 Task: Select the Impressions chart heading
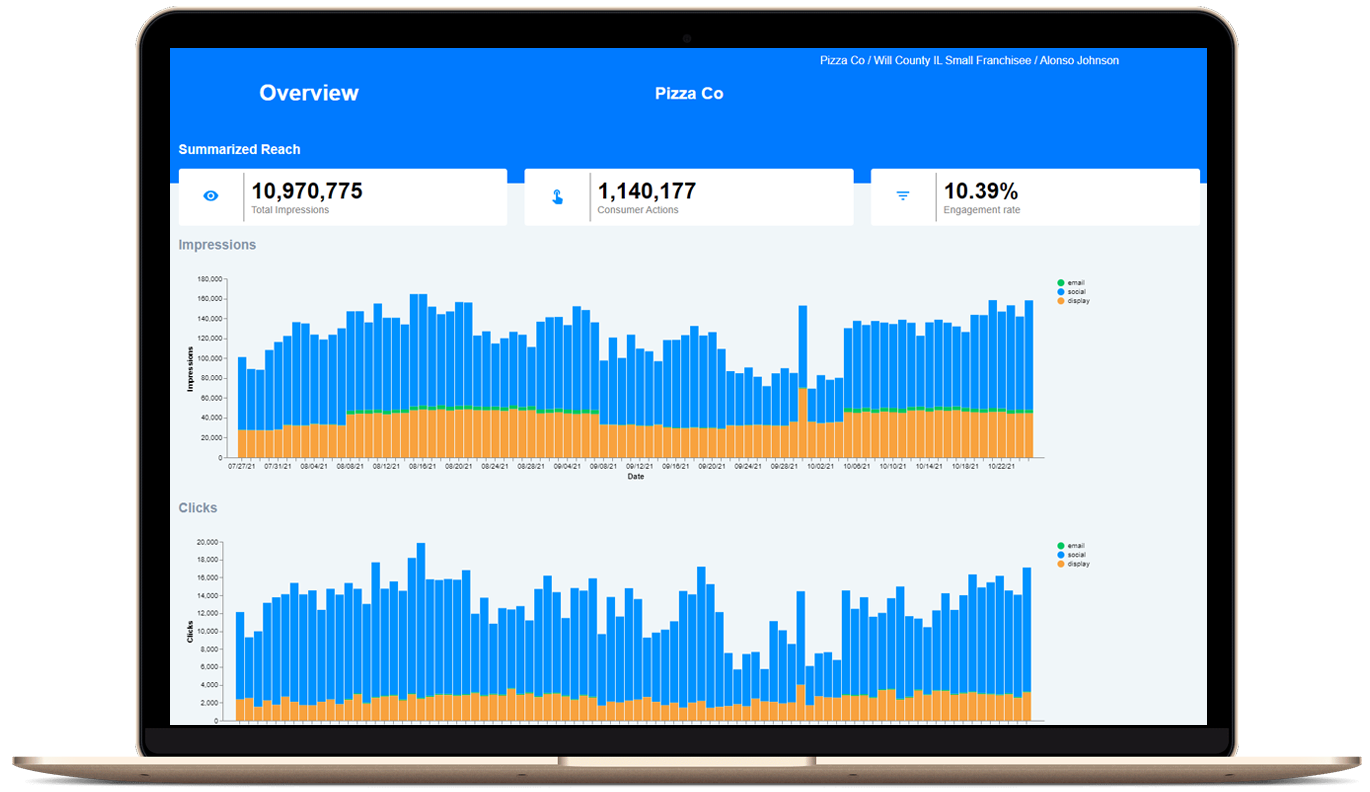coord(217,245)
